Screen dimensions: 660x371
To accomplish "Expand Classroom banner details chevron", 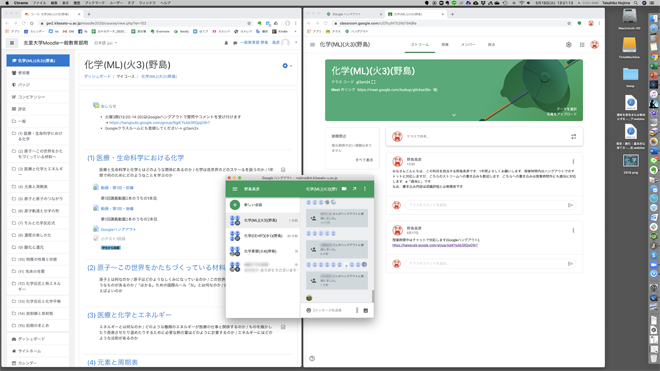I will [x=454, y=115].
